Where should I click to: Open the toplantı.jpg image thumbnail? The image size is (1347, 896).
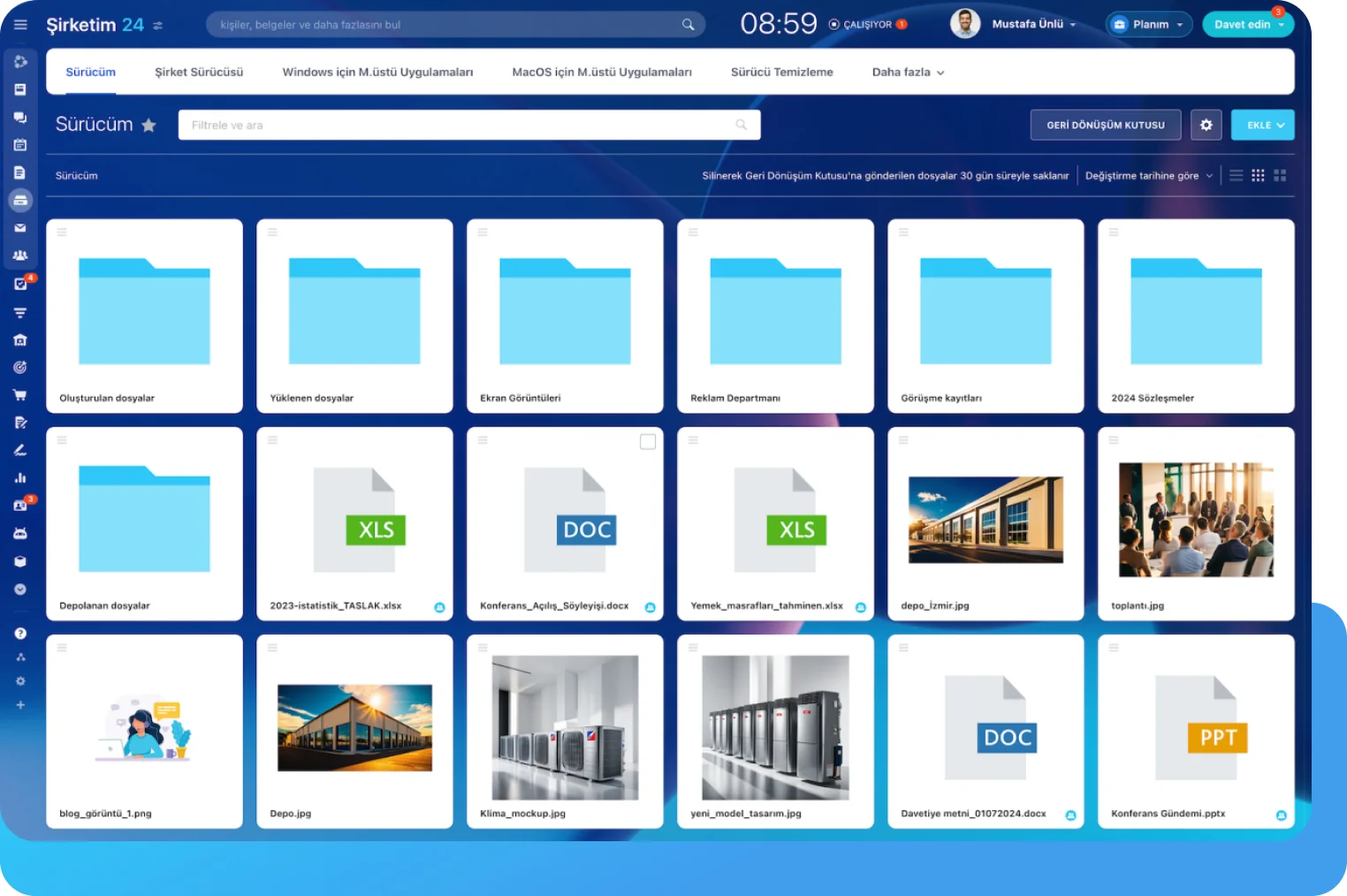[1196, 520]
